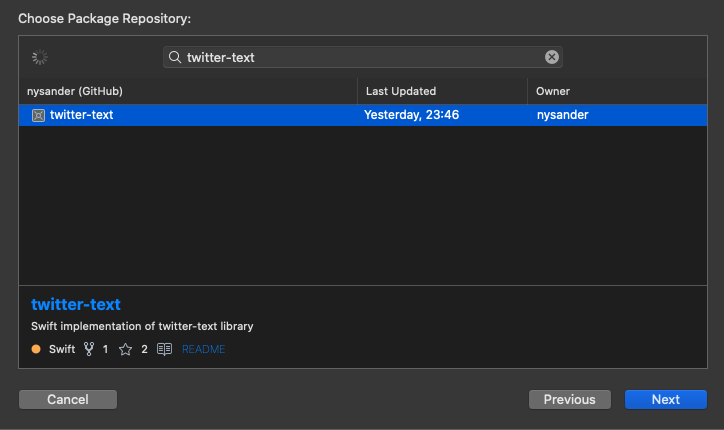The height and width of the screenshot is (430, 724).
Task: Sort by Owner column header
Action: coord(617,91)
